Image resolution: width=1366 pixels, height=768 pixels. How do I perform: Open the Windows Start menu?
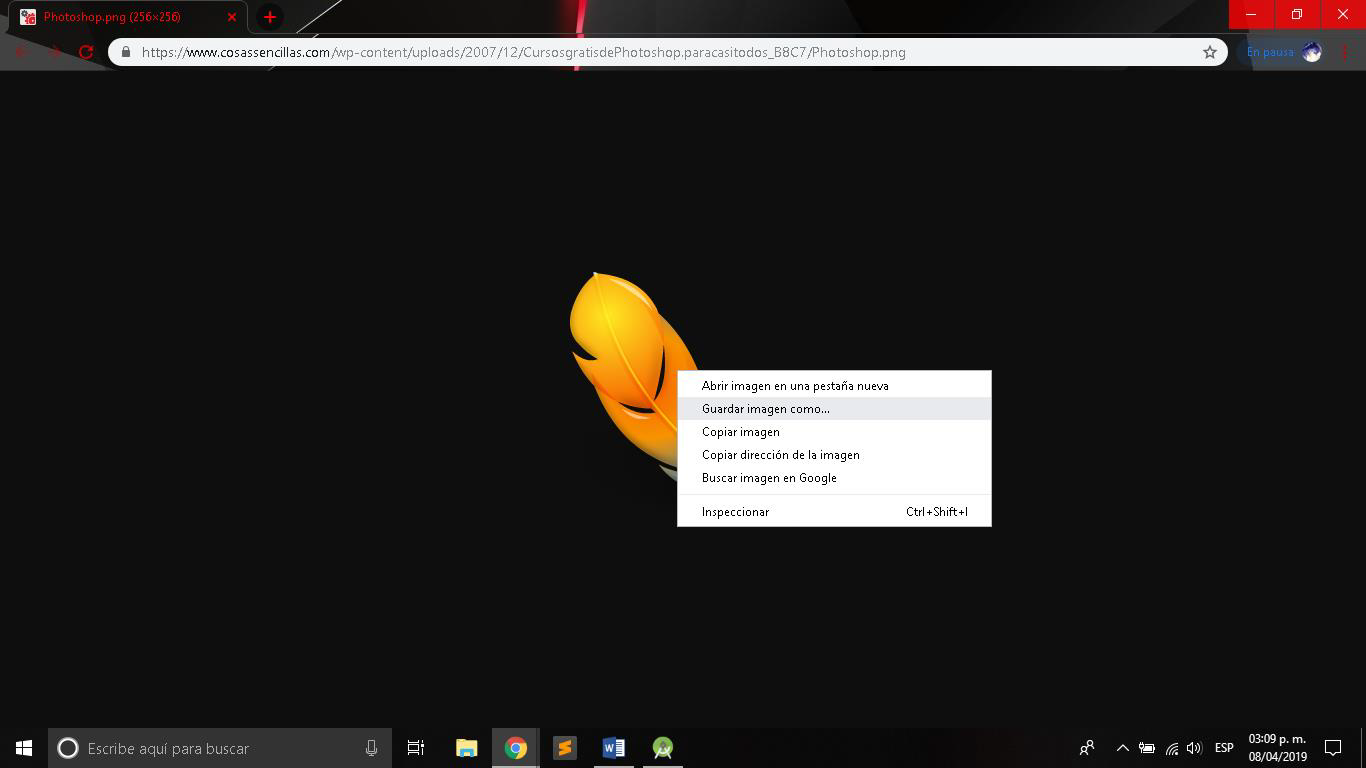tap(24, 748)
